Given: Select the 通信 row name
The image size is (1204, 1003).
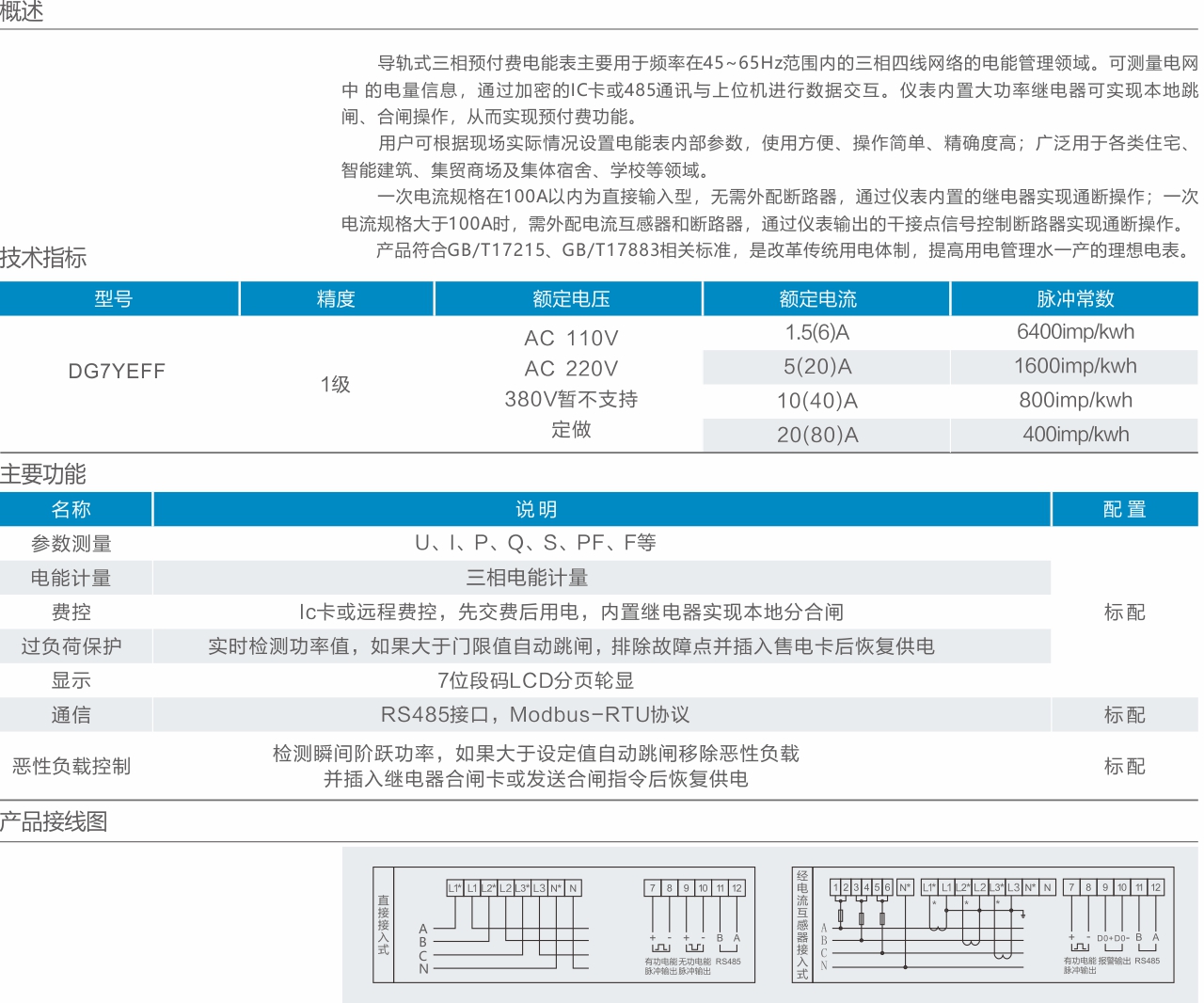Looking at the screenshot, I should pos(71,715).
